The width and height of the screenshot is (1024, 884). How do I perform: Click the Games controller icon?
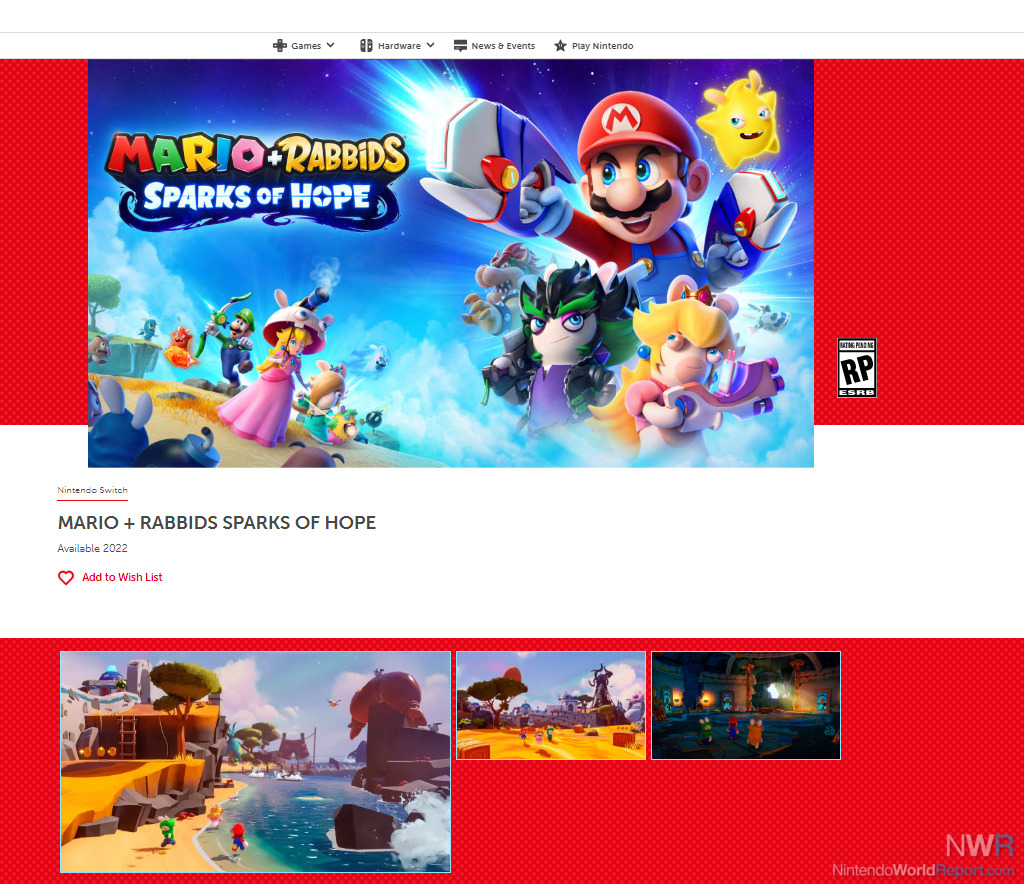pyautogui.click(x=280, y=46)
